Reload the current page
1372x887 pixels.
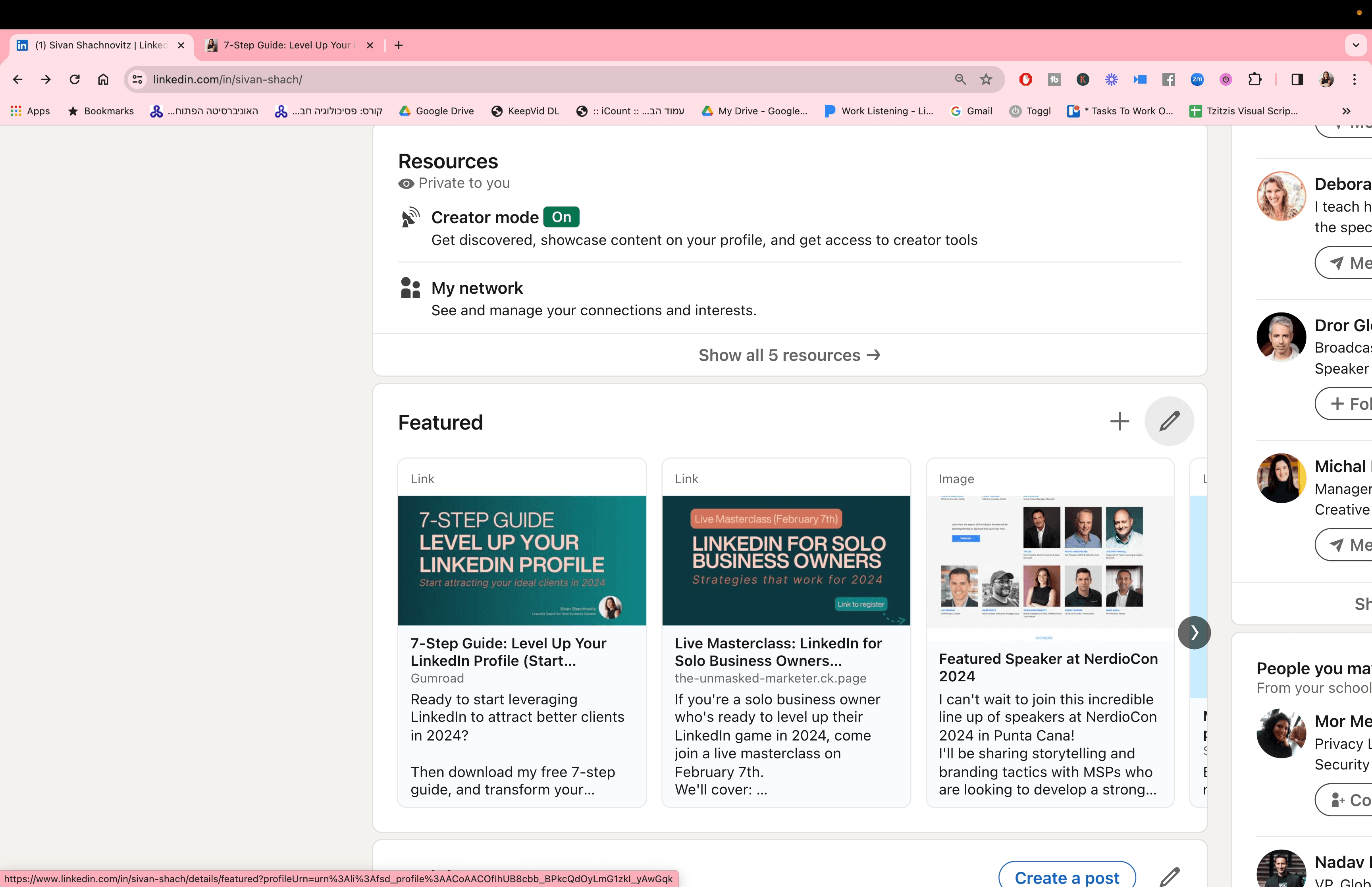[x=75, y=79]
